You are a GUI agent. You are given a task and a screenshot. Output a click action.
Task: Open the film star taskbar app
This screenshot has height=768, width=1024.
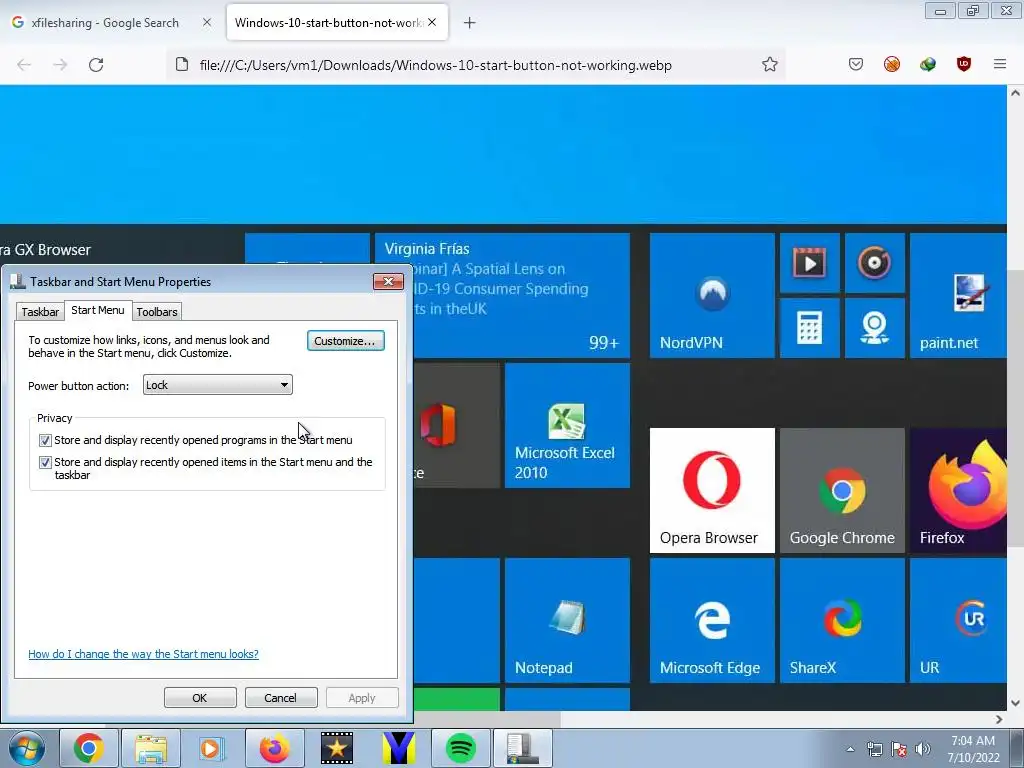336,748
